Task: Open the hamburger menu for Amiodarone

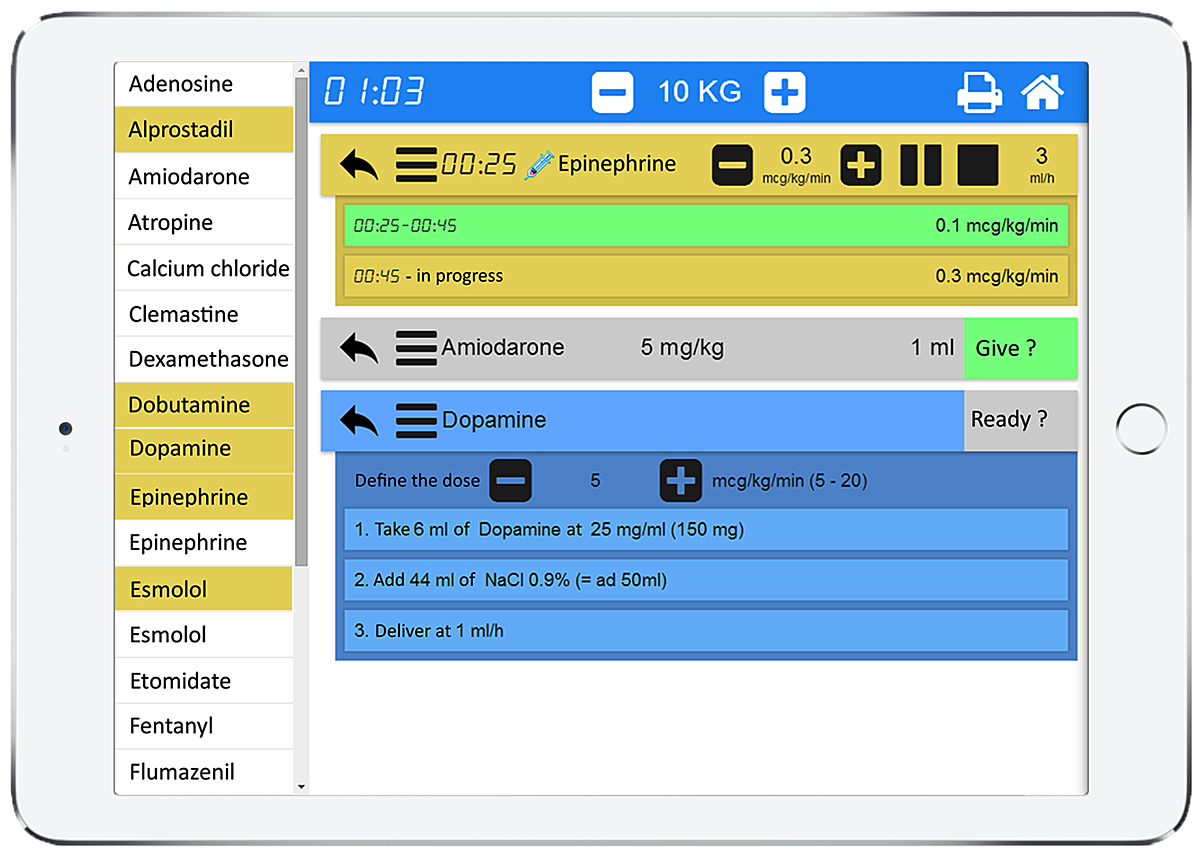Action: point(416,348)
